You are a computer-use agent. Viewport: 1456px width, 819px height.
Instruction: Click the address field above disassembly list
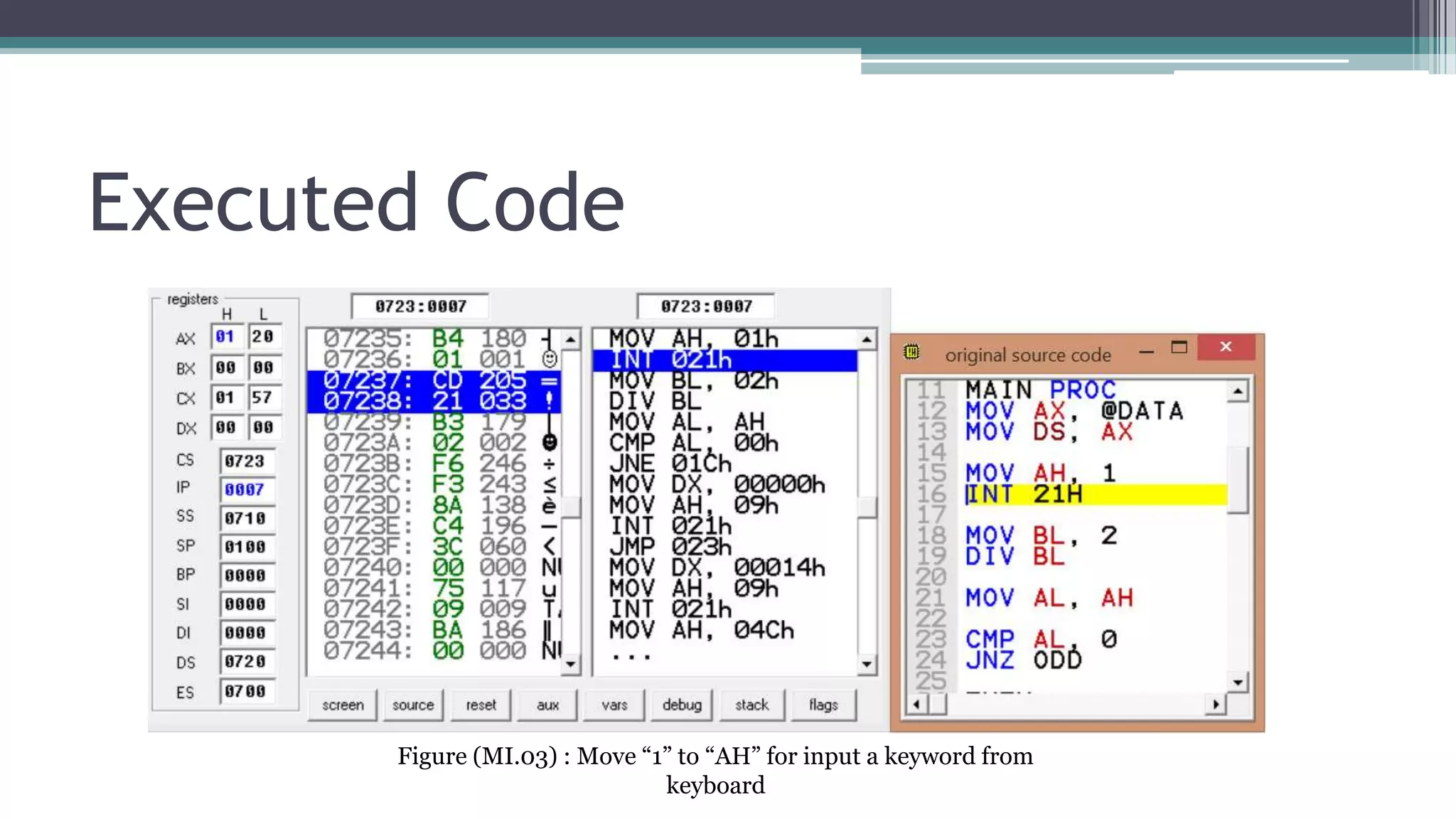[706, 306]
